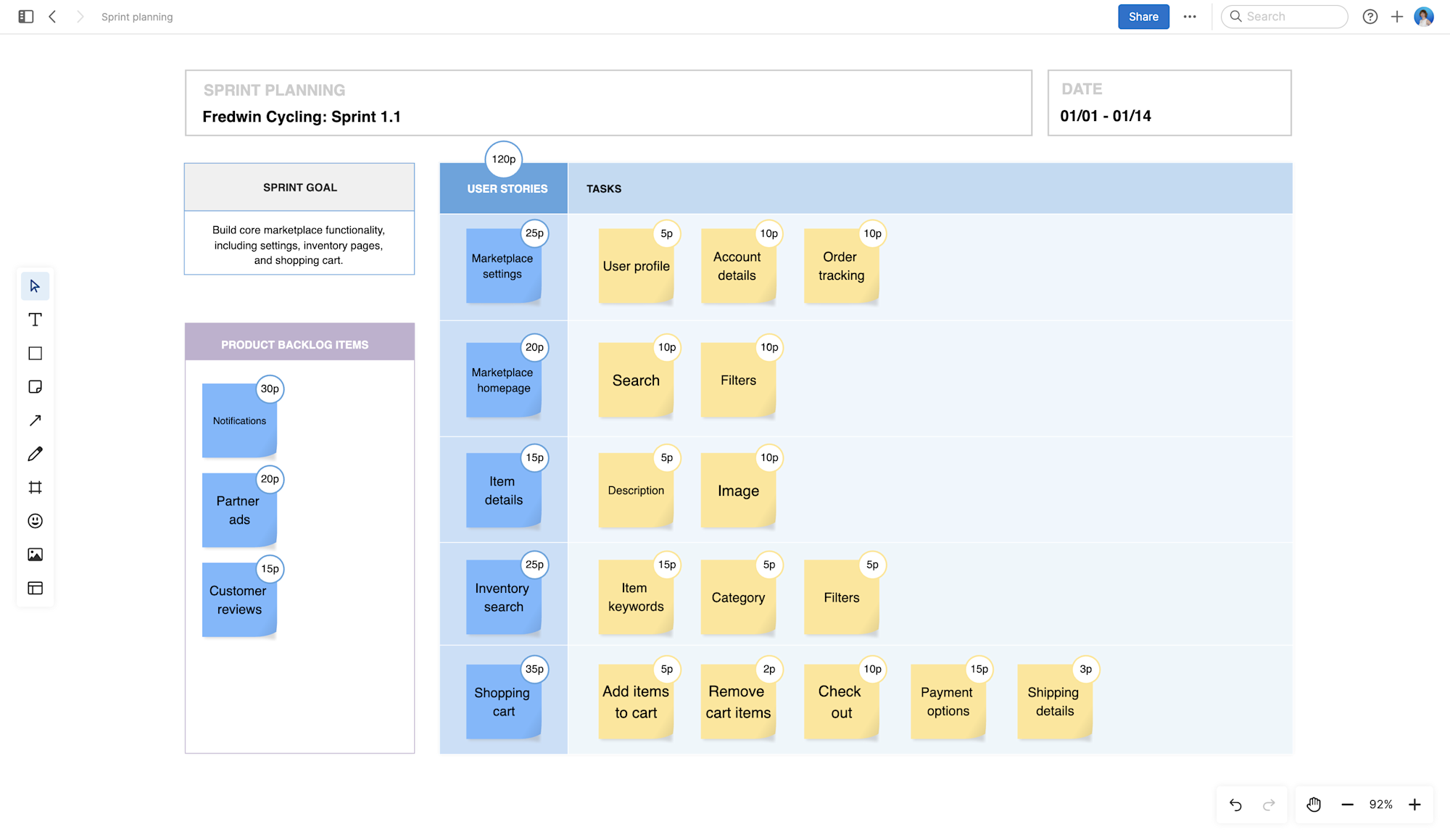This screenshot has width=1450, height=840.
Task: Select the Frame tool
Action: [35, 487]
